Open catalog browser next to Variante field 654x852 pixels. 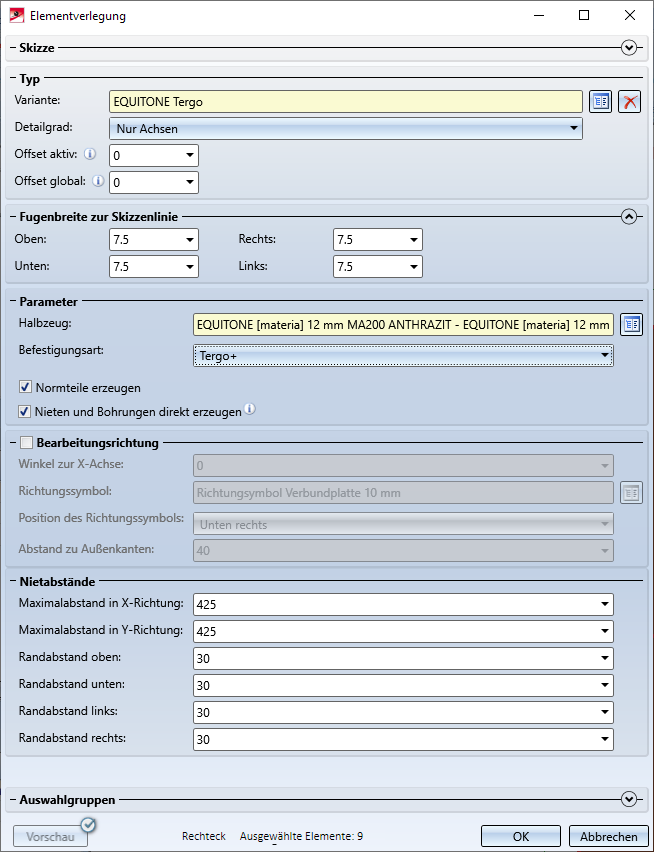coord(600,102)
